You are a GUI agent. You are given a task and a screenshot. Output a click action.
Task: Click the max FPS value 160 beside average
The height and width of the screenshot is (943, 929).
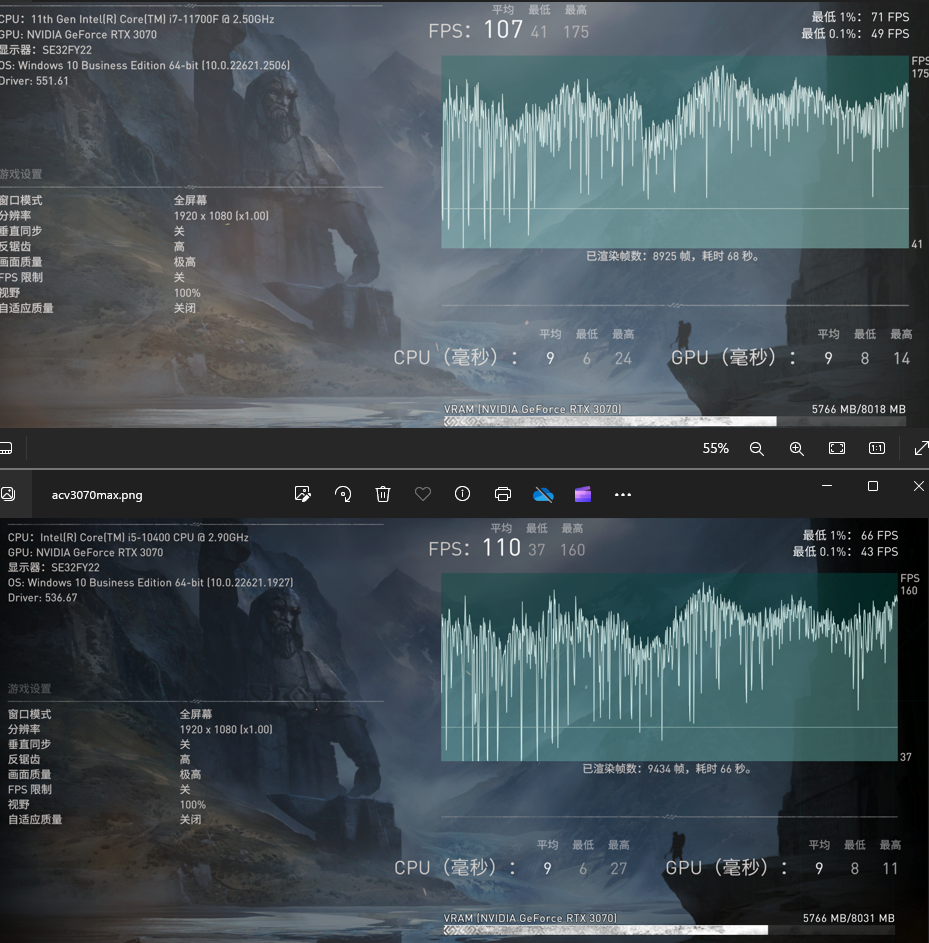point(572,550)
